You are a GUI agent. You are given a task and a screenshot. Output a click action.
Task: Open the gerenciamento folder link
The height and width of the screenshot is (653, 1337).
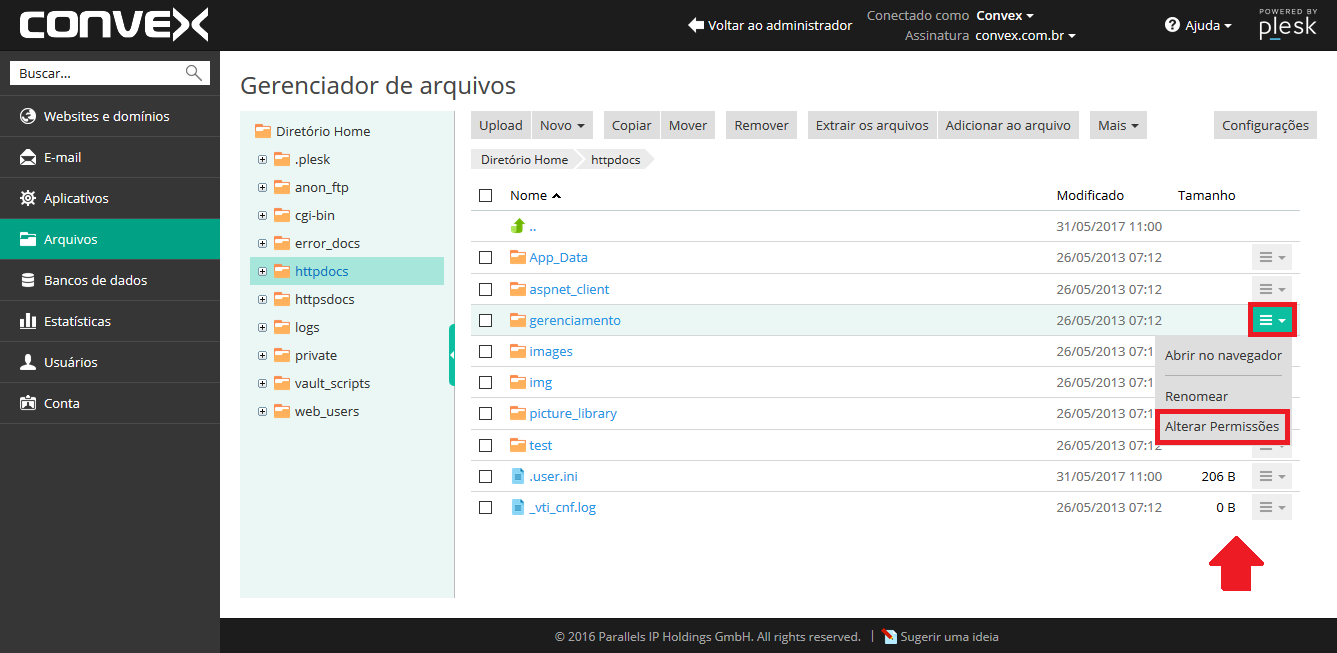click(x=575, y=320)
